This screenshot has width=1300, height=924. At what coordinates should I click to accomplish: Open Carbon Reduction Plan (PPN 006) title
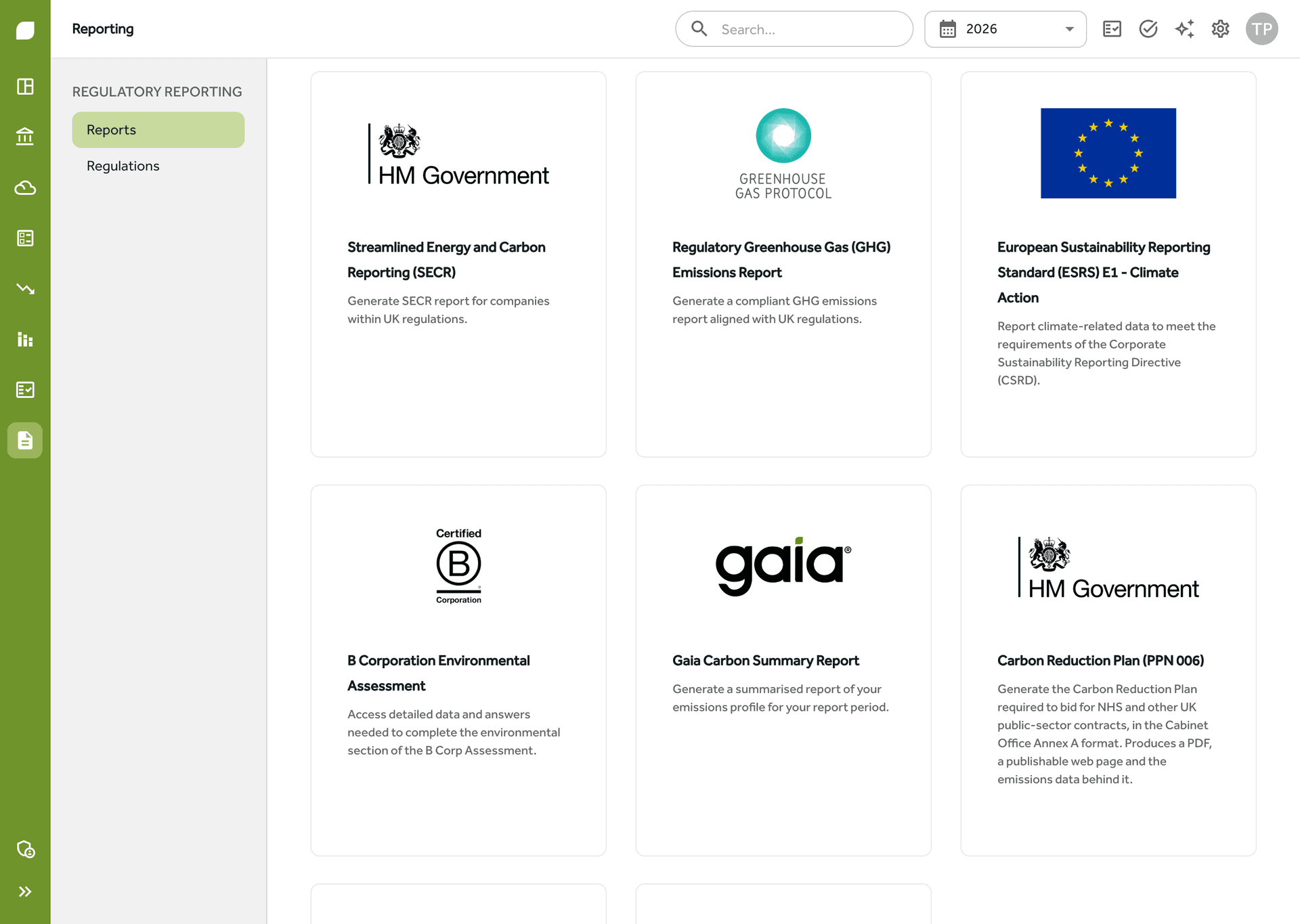point(1100,661)
